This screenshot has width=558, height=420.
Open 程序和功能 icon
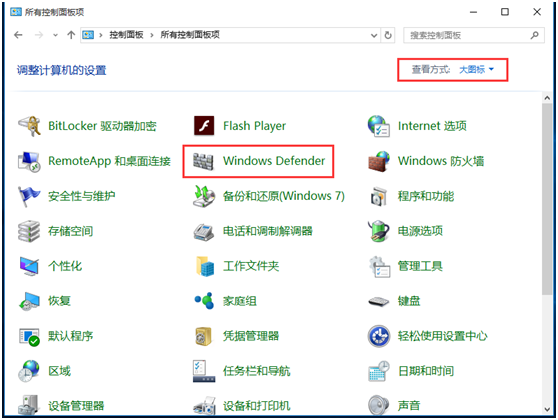(x=379, y=196)
